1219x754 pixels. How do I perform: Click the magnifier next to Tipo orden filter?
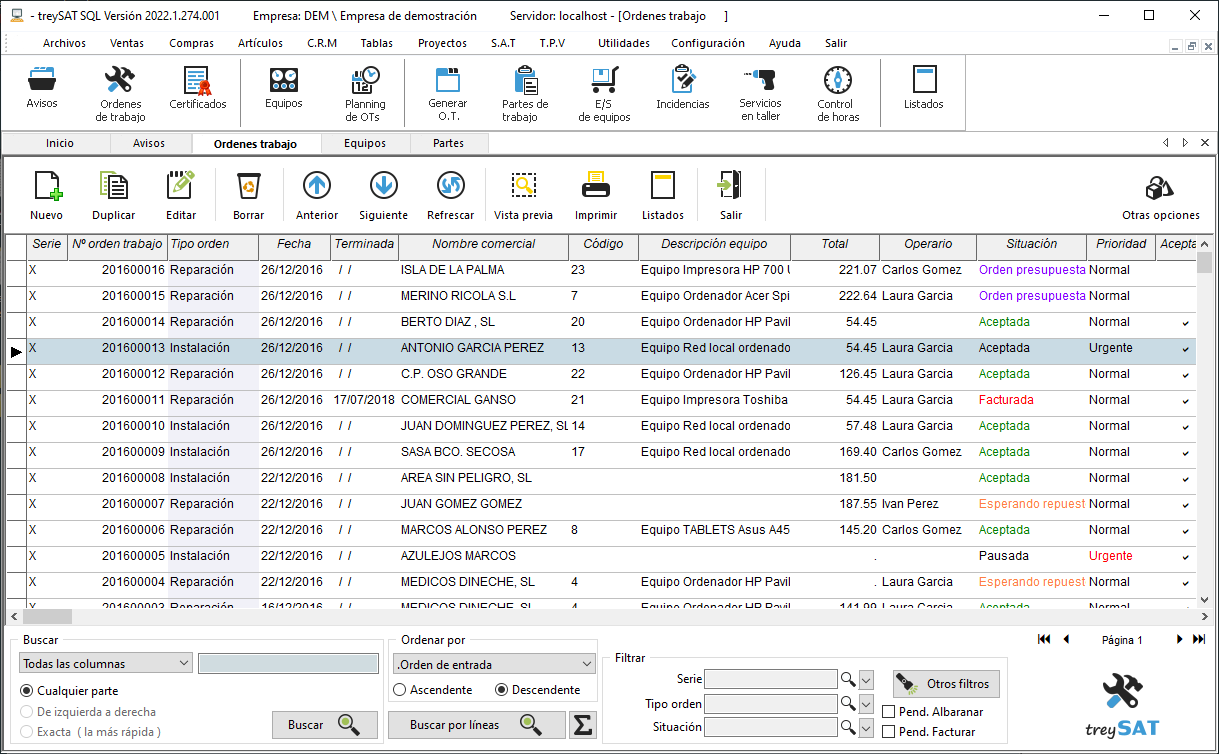point(848,704)
